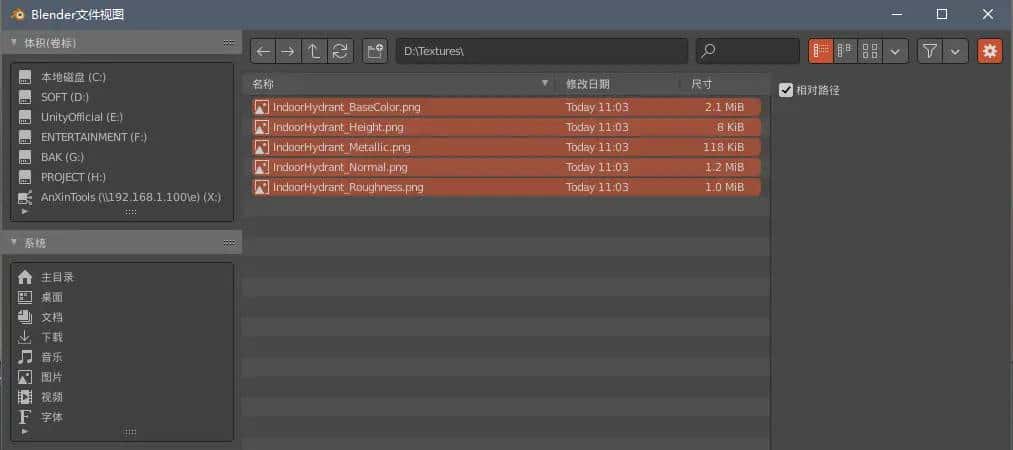Click image icon of Normal file
The image size is (1013, 450).
(x=262, y=167)
